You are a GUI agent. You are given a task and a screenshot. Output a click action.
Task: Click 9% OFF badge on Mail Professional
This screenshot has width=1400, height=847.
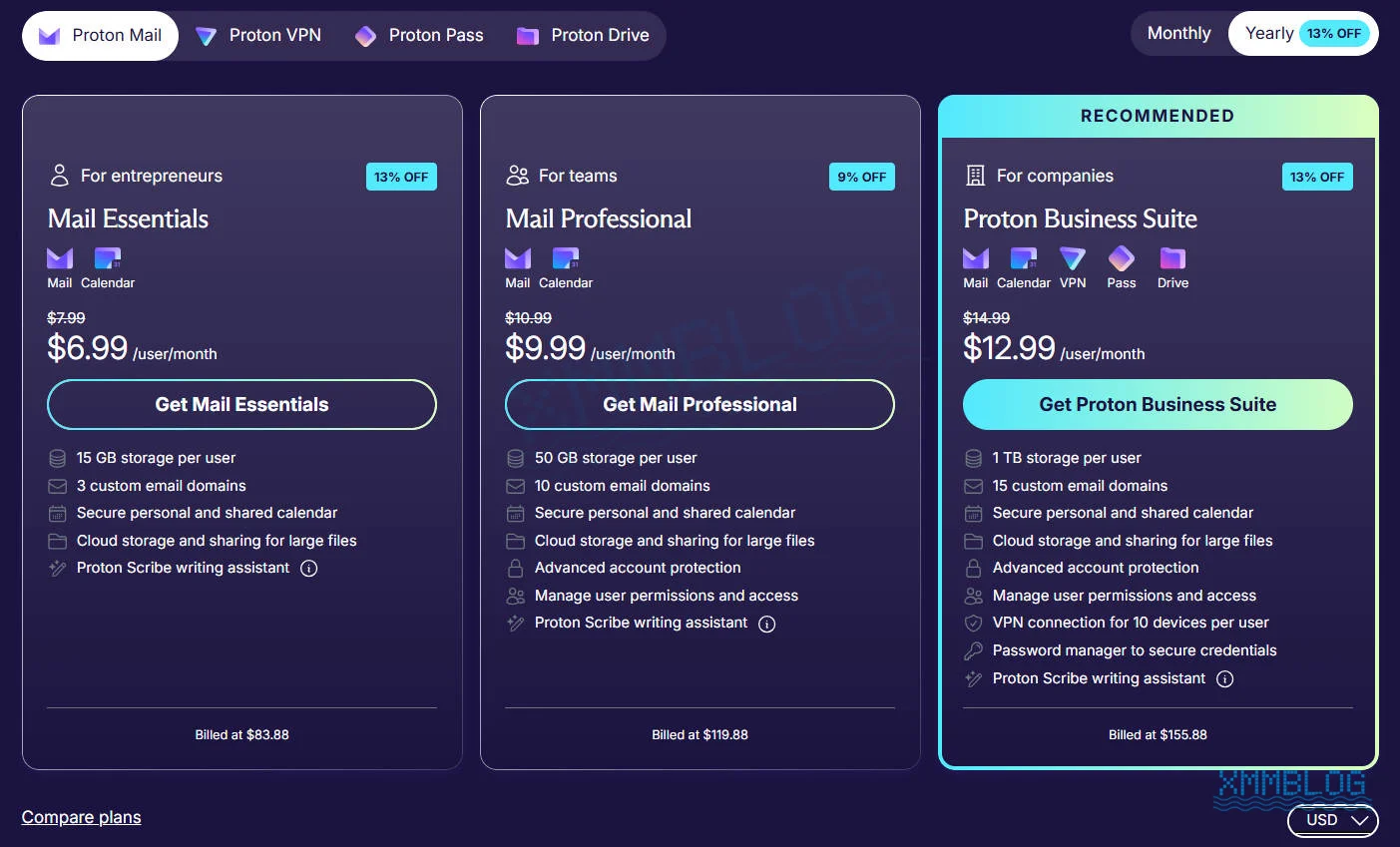coord(862,177)
